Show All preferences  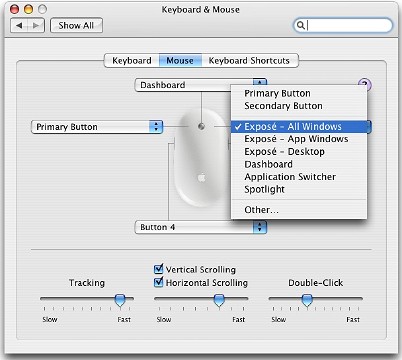[76, 26]
